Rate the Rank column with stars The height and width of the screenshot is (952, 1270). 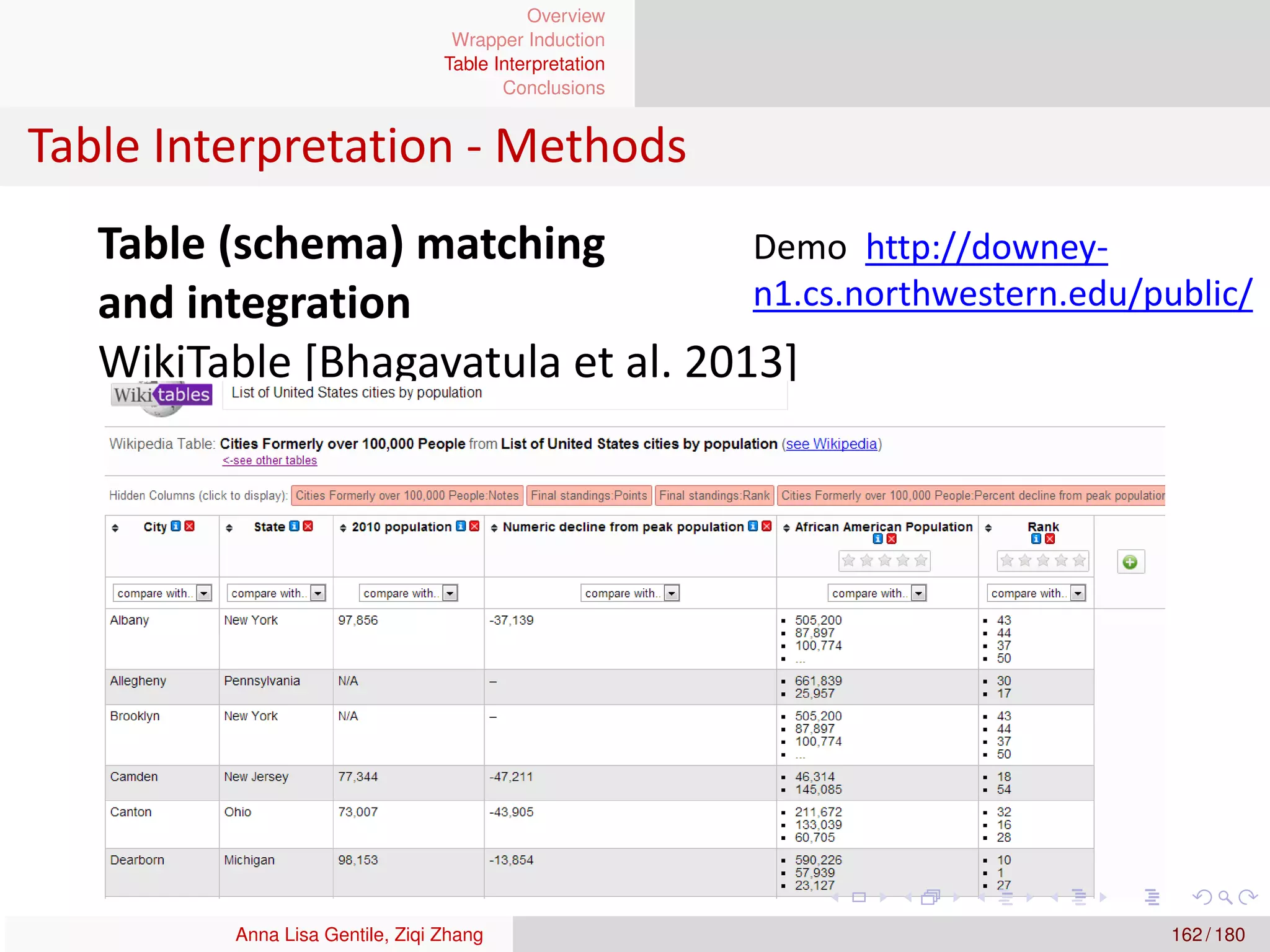click(x=1043, y=561)
